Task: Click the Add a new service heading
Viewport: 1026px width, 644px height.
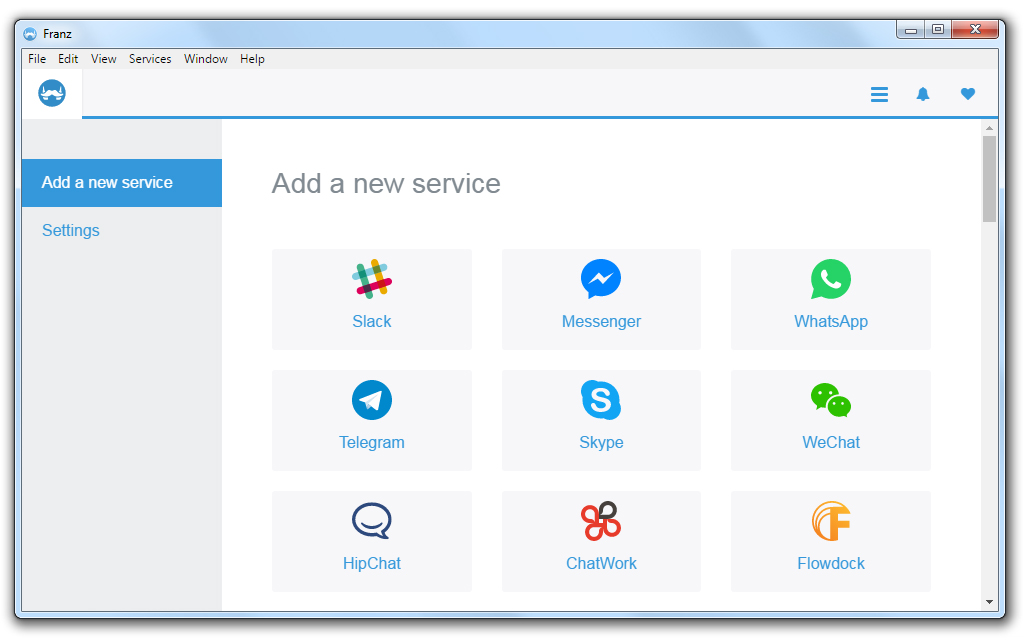Action: 386,183
